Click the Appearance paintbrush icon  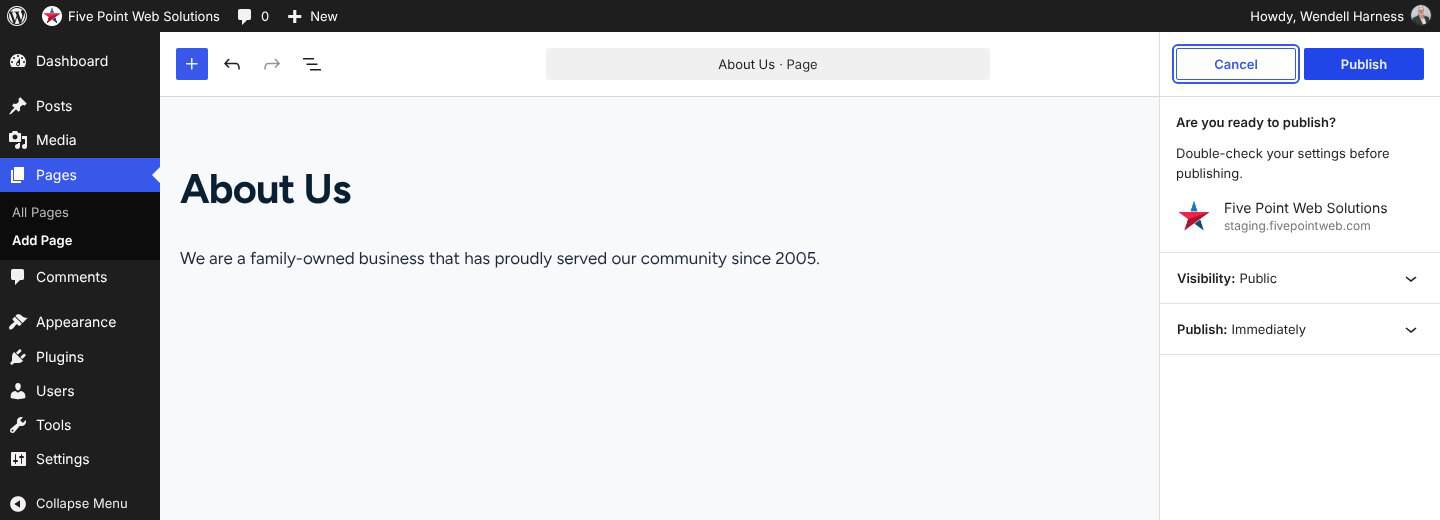tap(18, 322)
